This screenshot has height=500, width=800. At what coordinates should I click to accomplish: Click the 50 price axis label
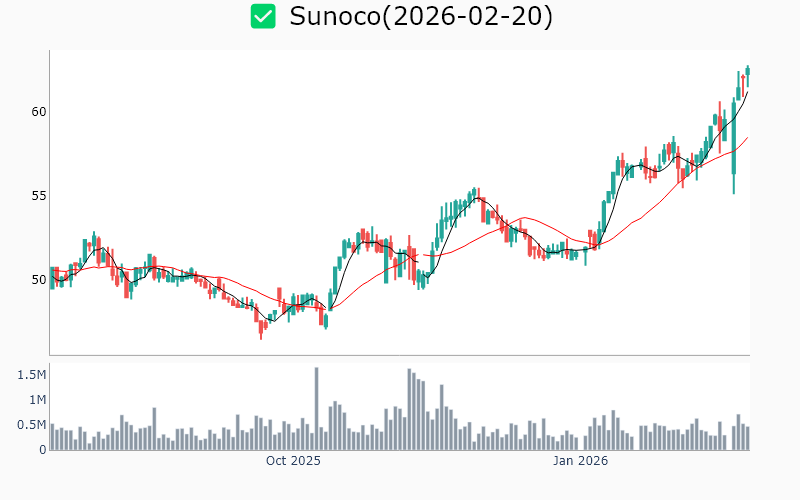[37, 279]
